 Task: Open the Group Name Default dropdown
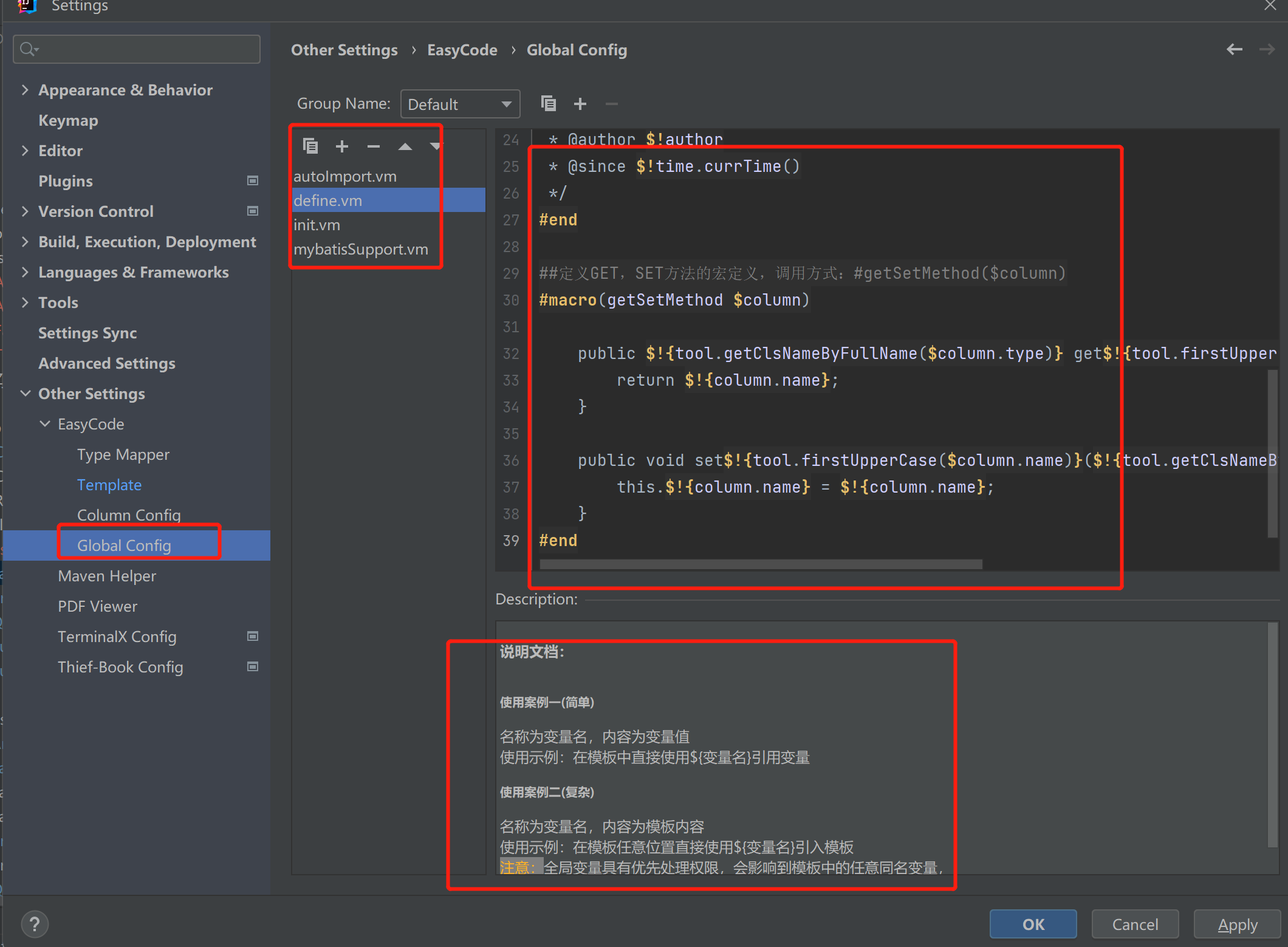tap(460, 104)
